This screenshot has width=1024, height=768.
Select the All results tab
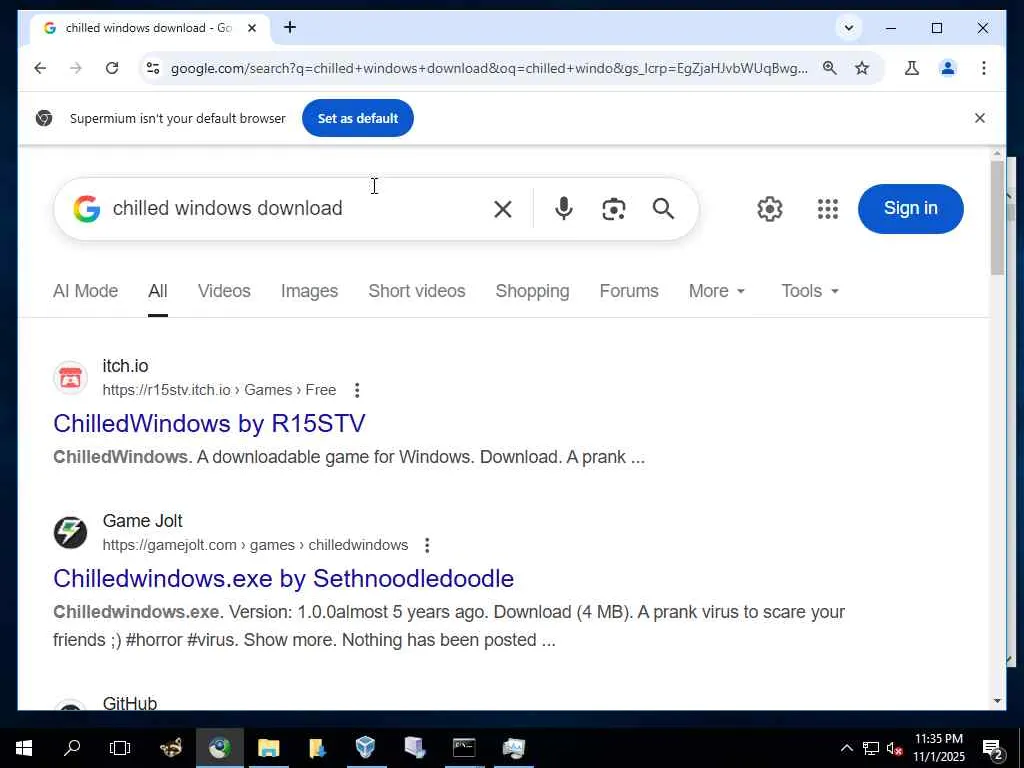157,291
